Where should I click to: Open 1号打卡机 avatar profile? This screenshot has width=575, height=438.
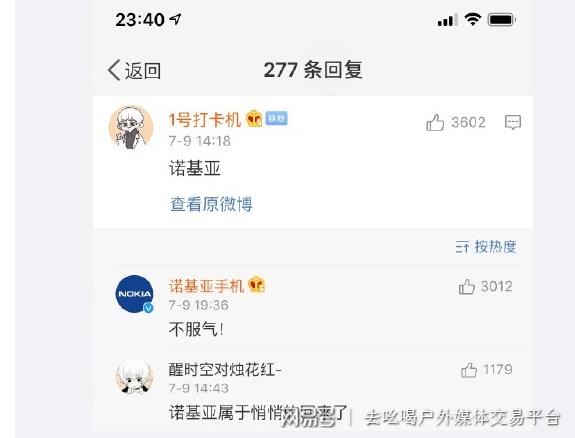click(131, 127)
